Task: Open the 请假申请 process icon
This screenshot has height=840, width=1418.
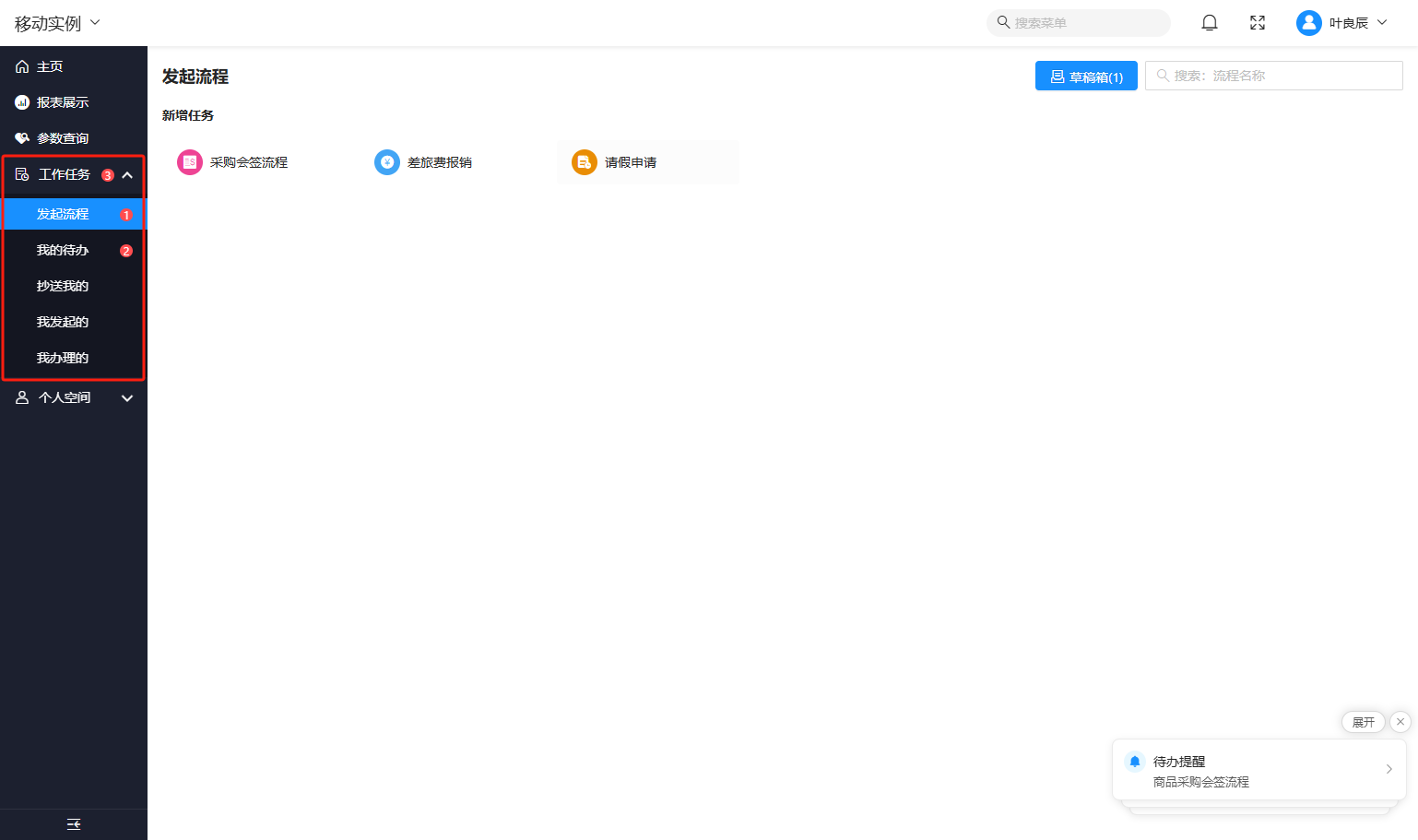Action: point(585,162)
